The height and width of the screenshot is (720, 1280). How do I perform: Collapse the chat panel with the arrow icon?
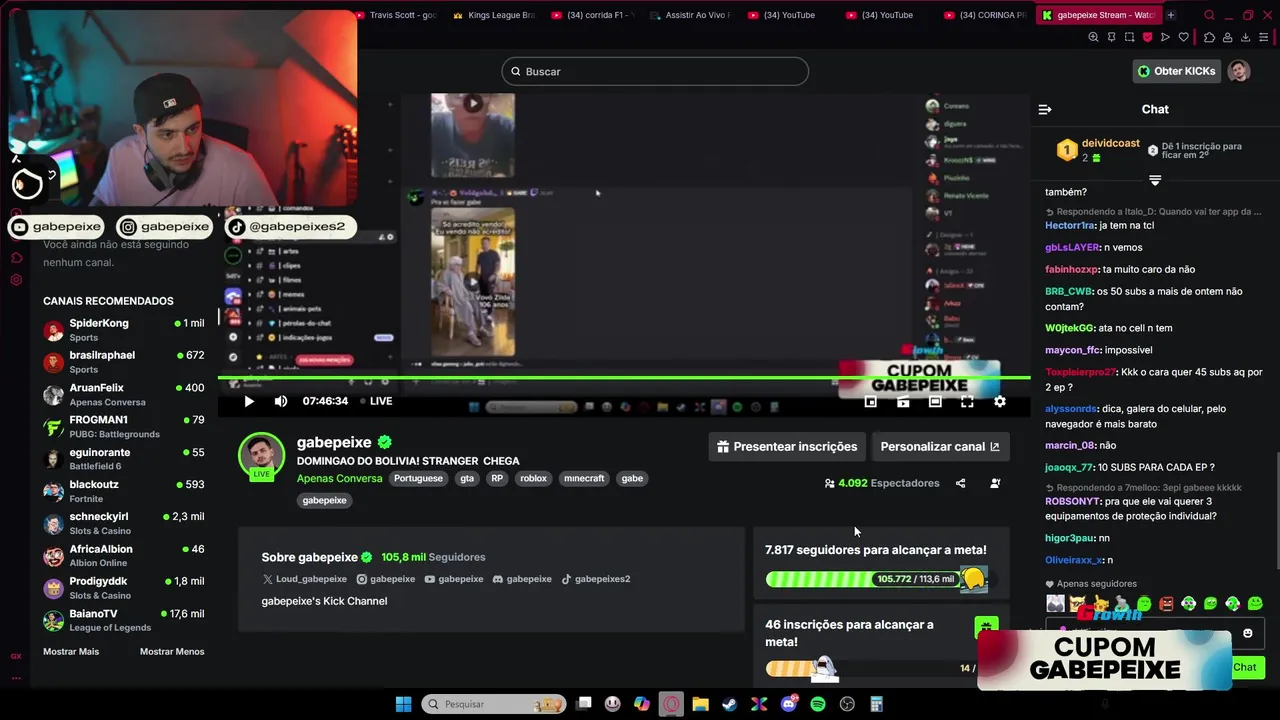[1045, 109]
